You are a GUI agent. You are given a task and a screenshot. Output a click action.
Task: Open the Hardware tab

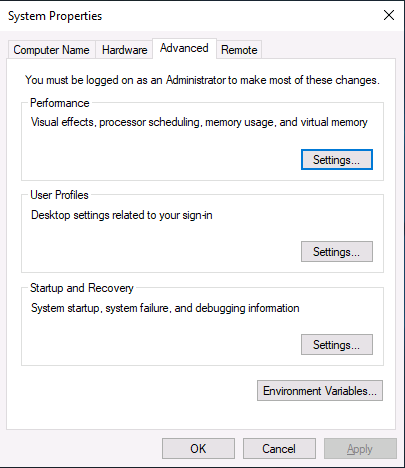124,50
